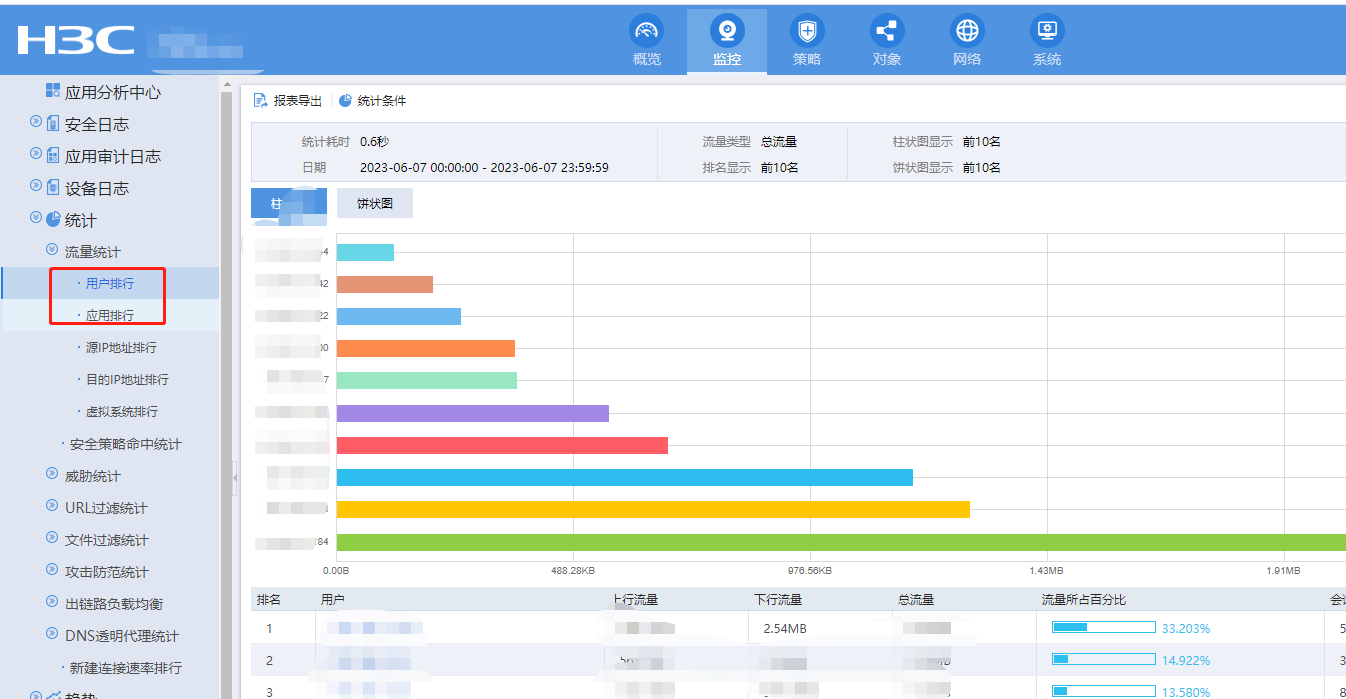Open 应用分析中心 in sidebar
This screenshot has width=1346, height=699.
(x=112, y=92)
